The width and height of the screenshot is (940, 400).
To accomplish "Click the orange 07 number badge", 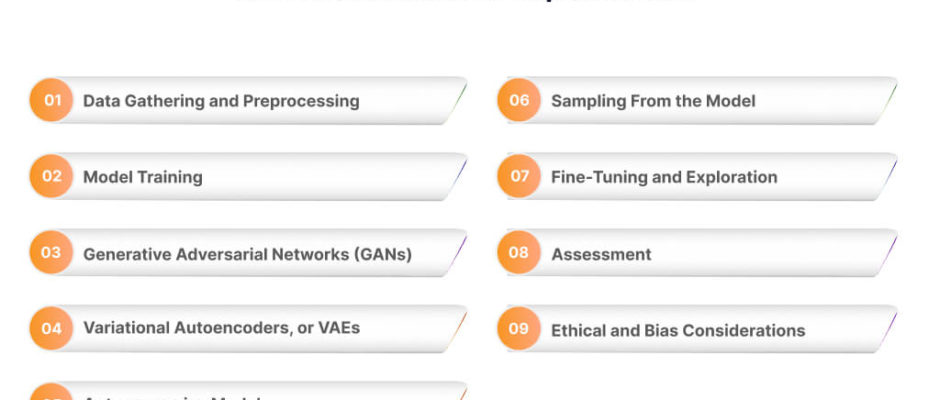I will [x=519, y=176].
